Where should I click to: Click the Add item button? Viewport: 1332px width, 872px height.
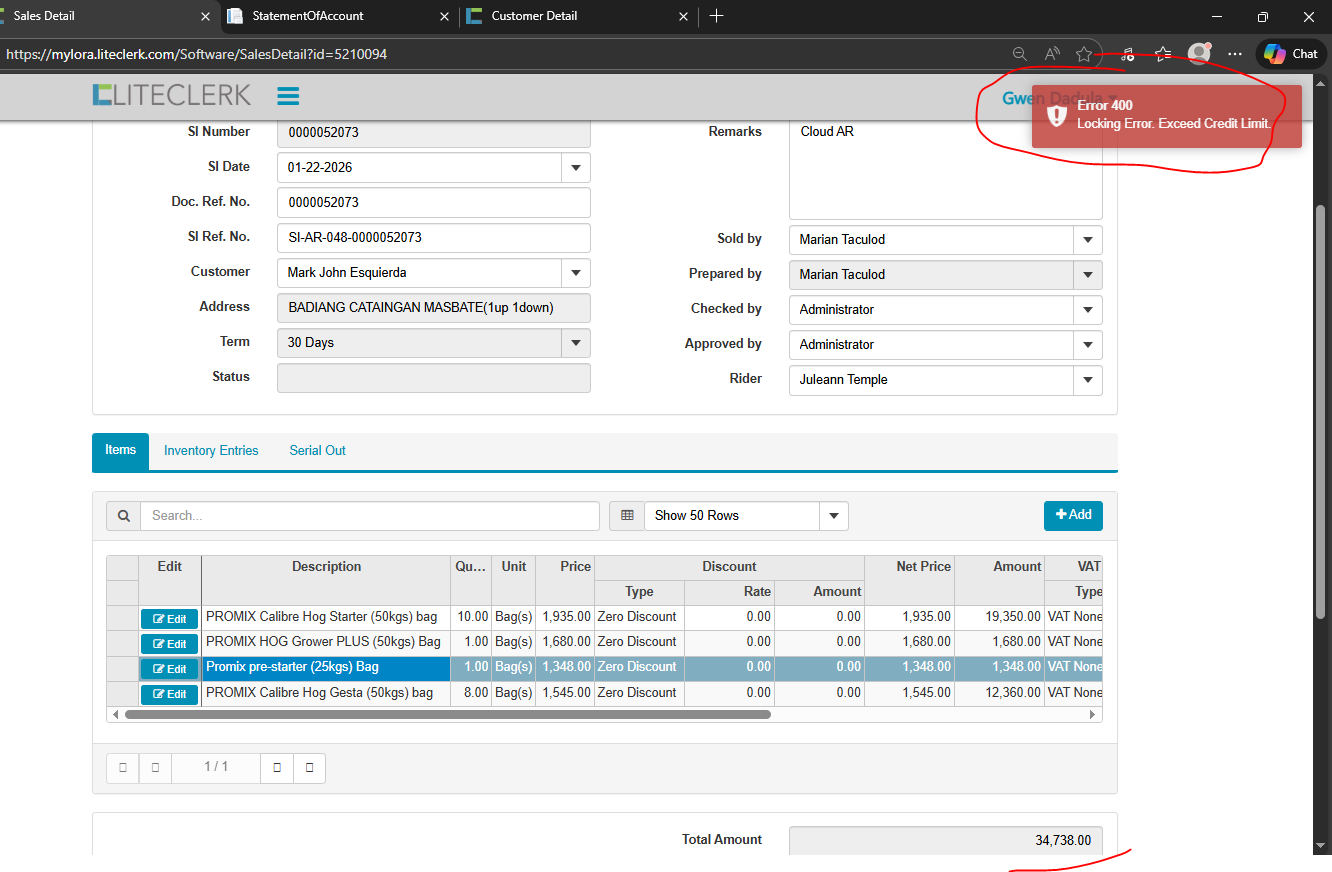click(x=1073, y=515)
